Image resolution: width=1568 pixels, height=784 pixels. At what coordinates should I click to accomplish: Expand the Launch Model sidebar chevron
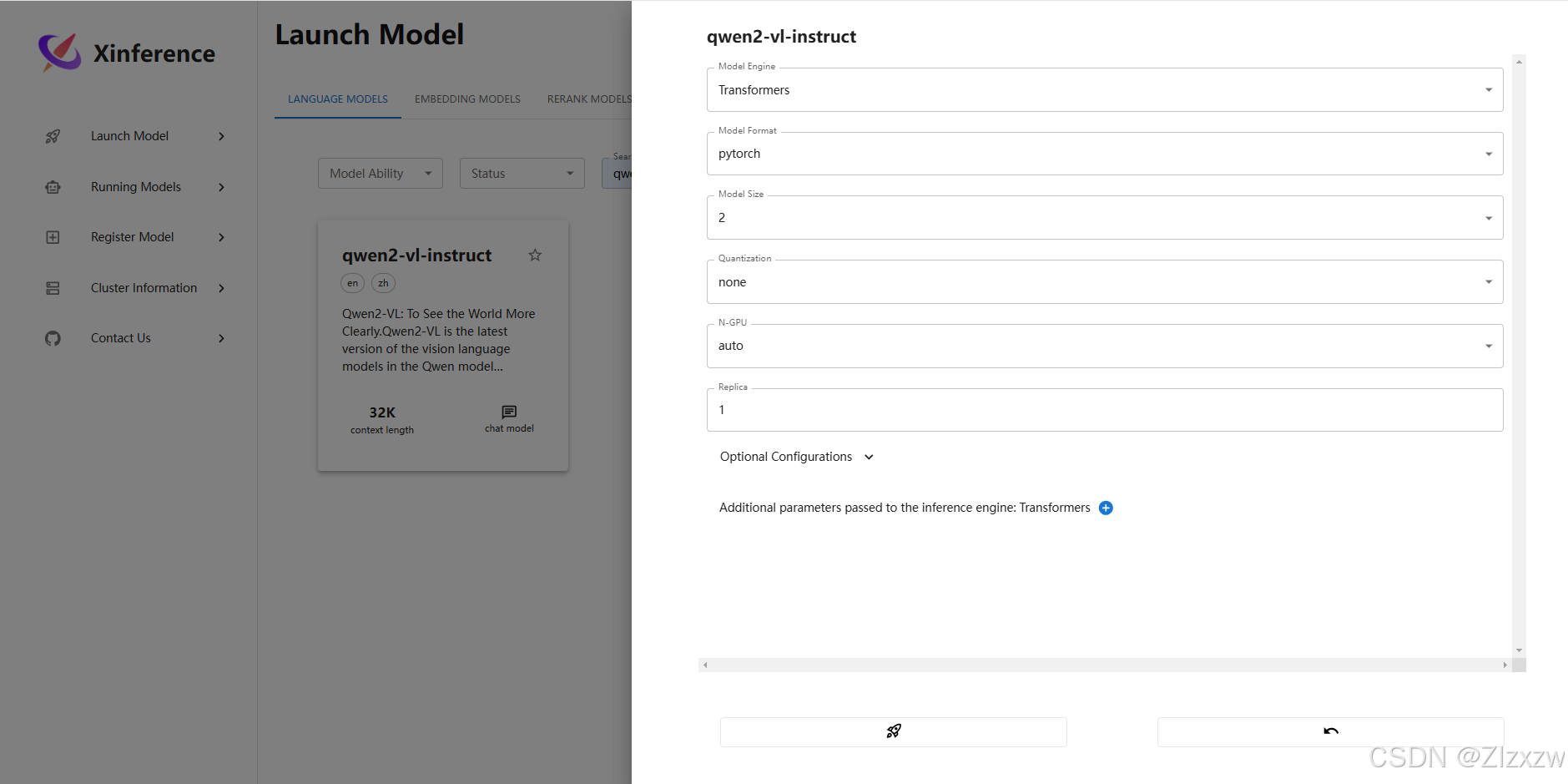(x=221, y=136)
